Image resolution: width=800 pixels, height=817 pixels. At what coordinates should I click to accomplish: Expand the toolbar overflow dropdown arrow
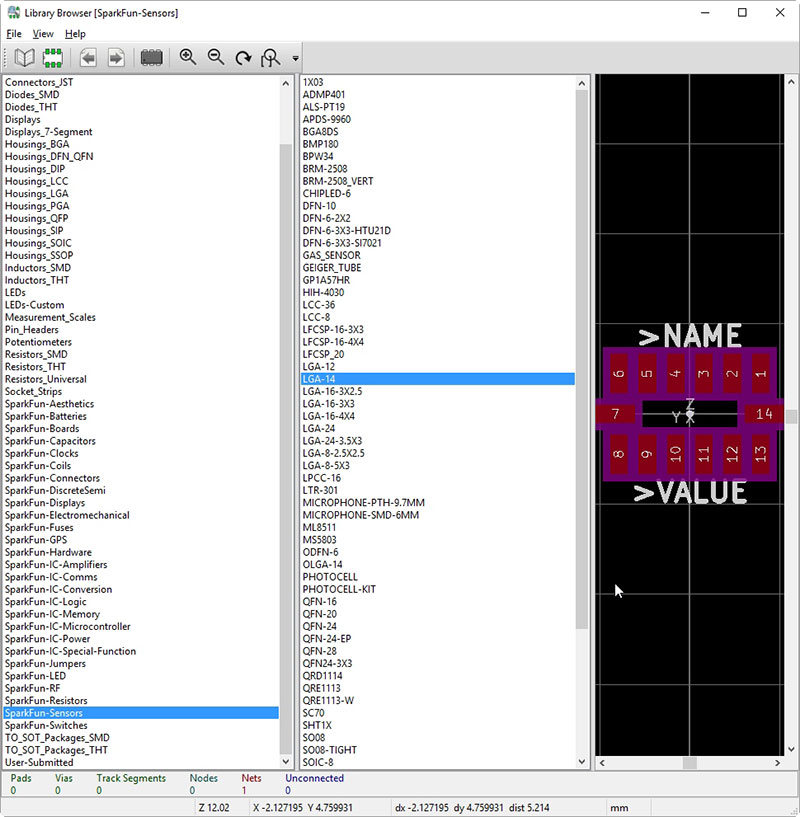click(296, 59)
